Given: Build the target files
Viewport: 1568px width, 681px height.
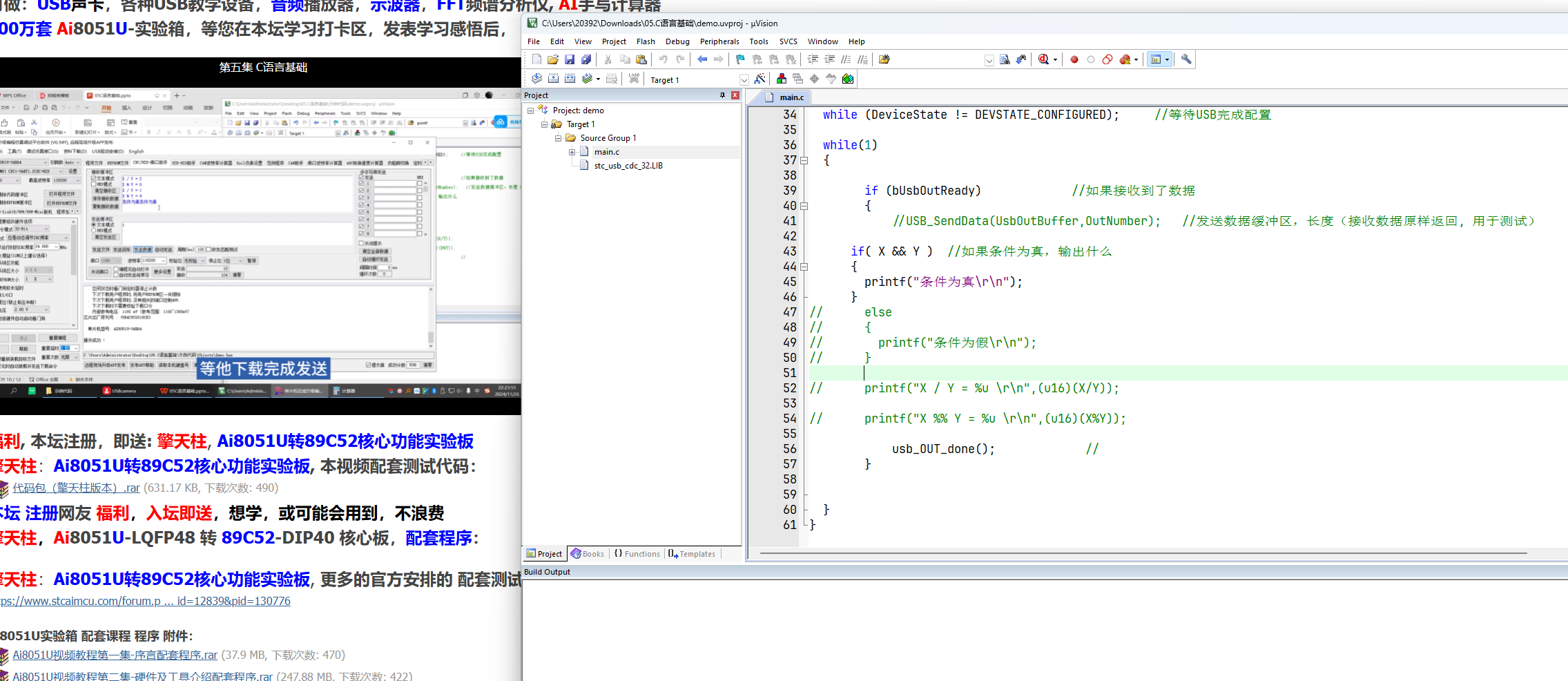Looking at the screenshot, I should tap(553, 79).
